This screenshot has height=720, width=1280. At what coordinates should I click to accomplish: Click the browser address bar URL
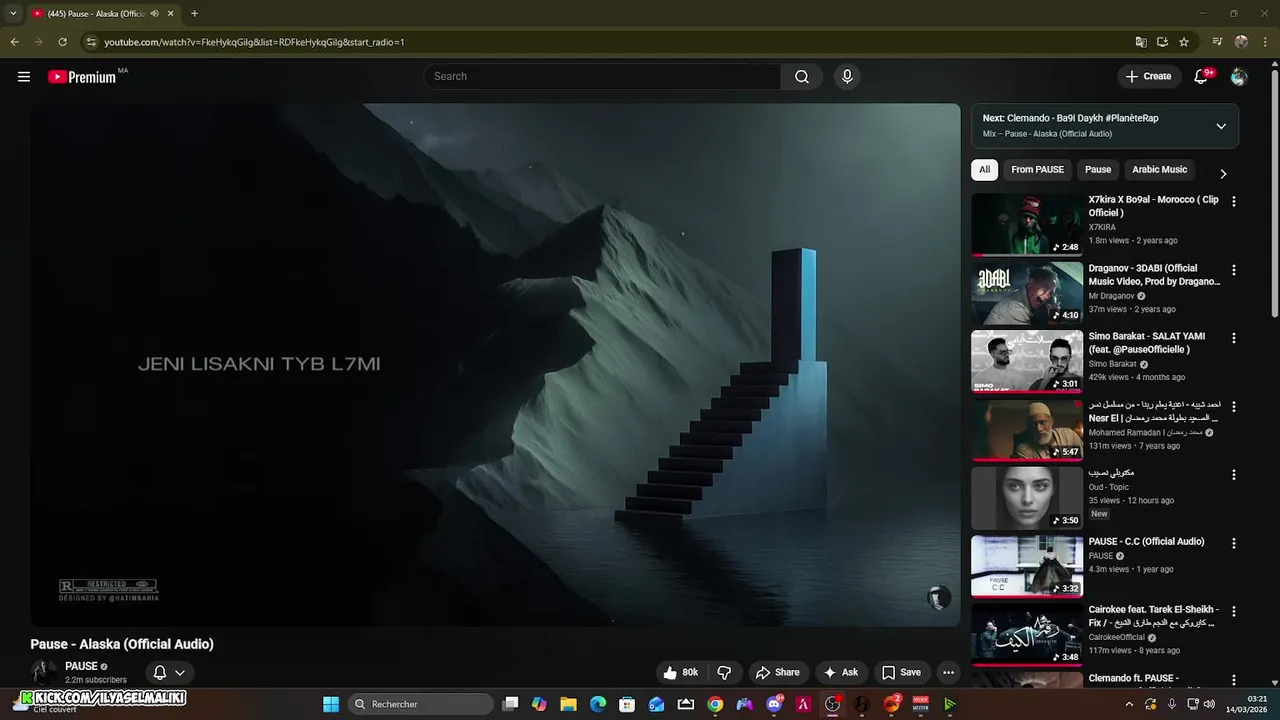(254, 42)
